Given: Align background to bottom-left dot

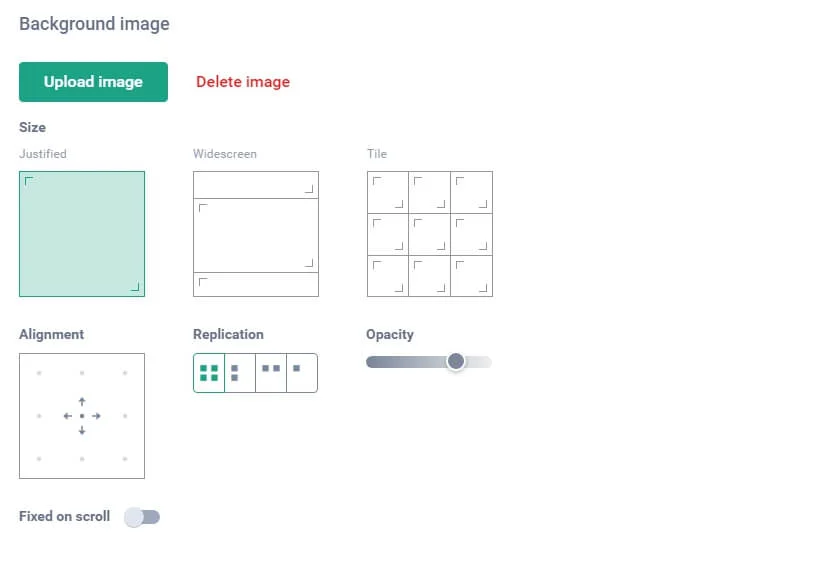Looking at the screenshot, I should 39,459.
